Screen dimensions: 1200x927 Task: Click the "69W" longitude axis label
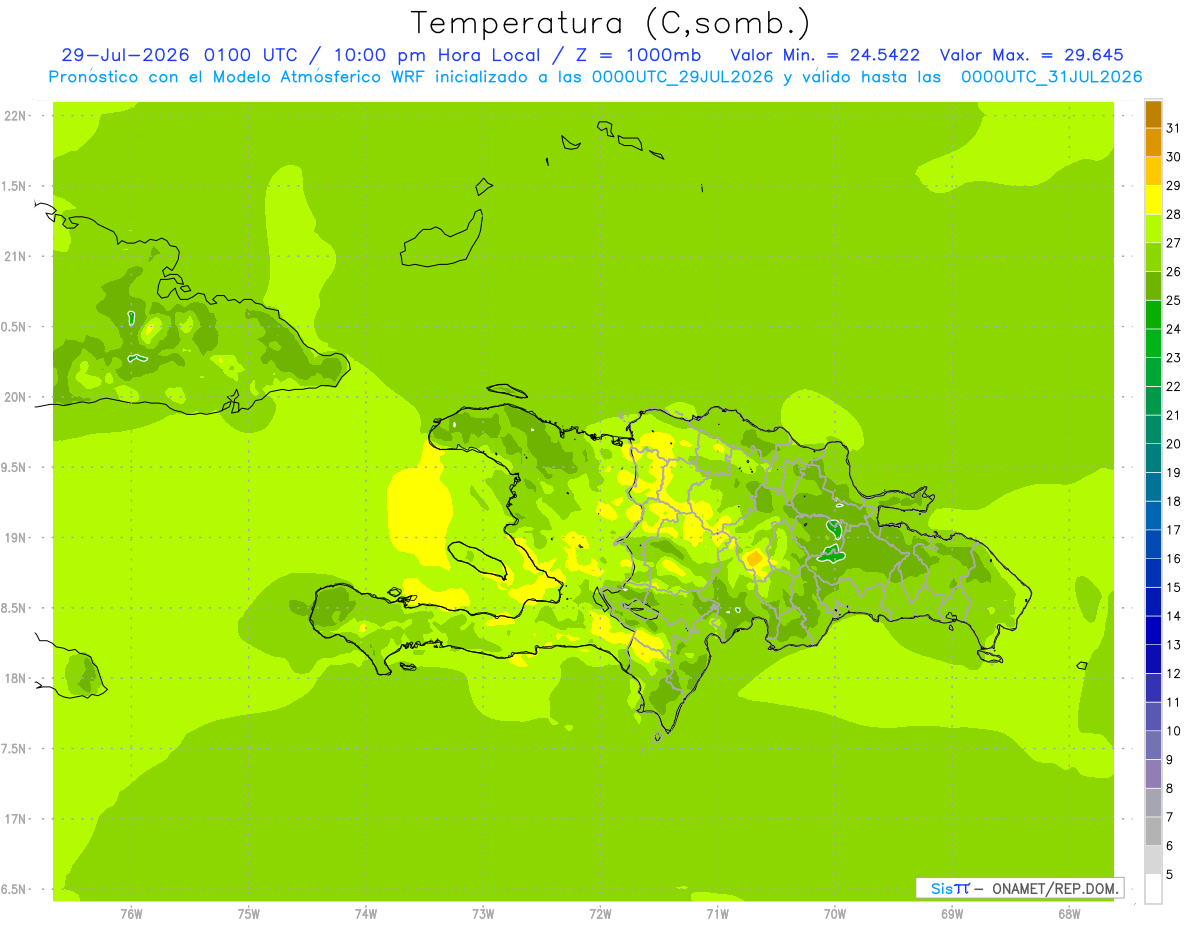(x=952, y=914)
